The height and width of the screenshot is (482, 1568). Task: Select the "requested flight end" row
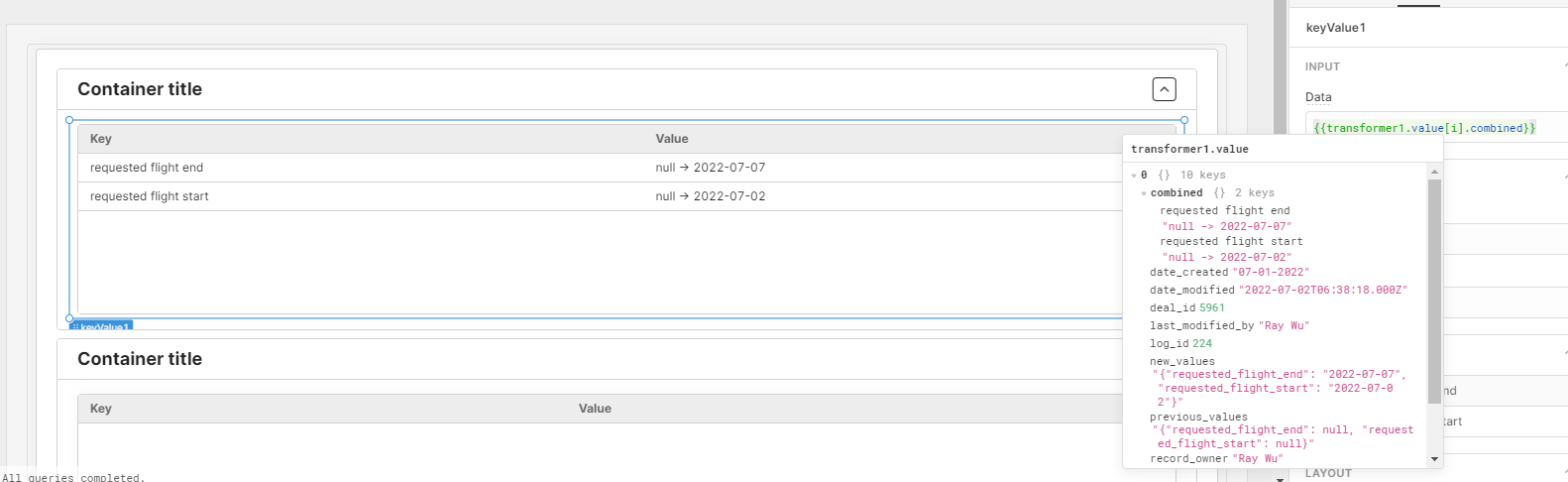click(147, 168)
